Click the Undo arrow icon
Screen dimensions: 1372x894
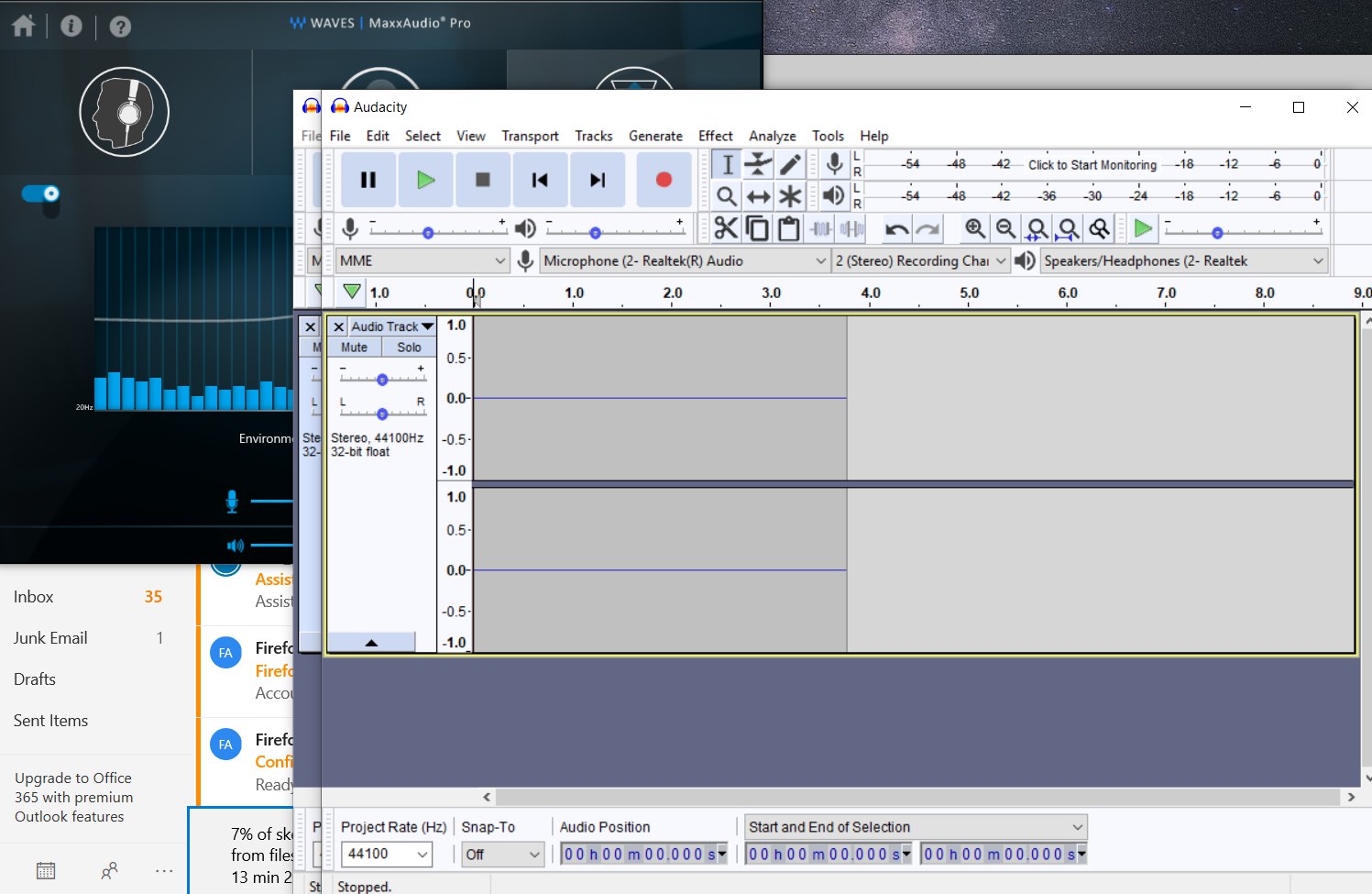pyautogui.click(x=897, y=228)
